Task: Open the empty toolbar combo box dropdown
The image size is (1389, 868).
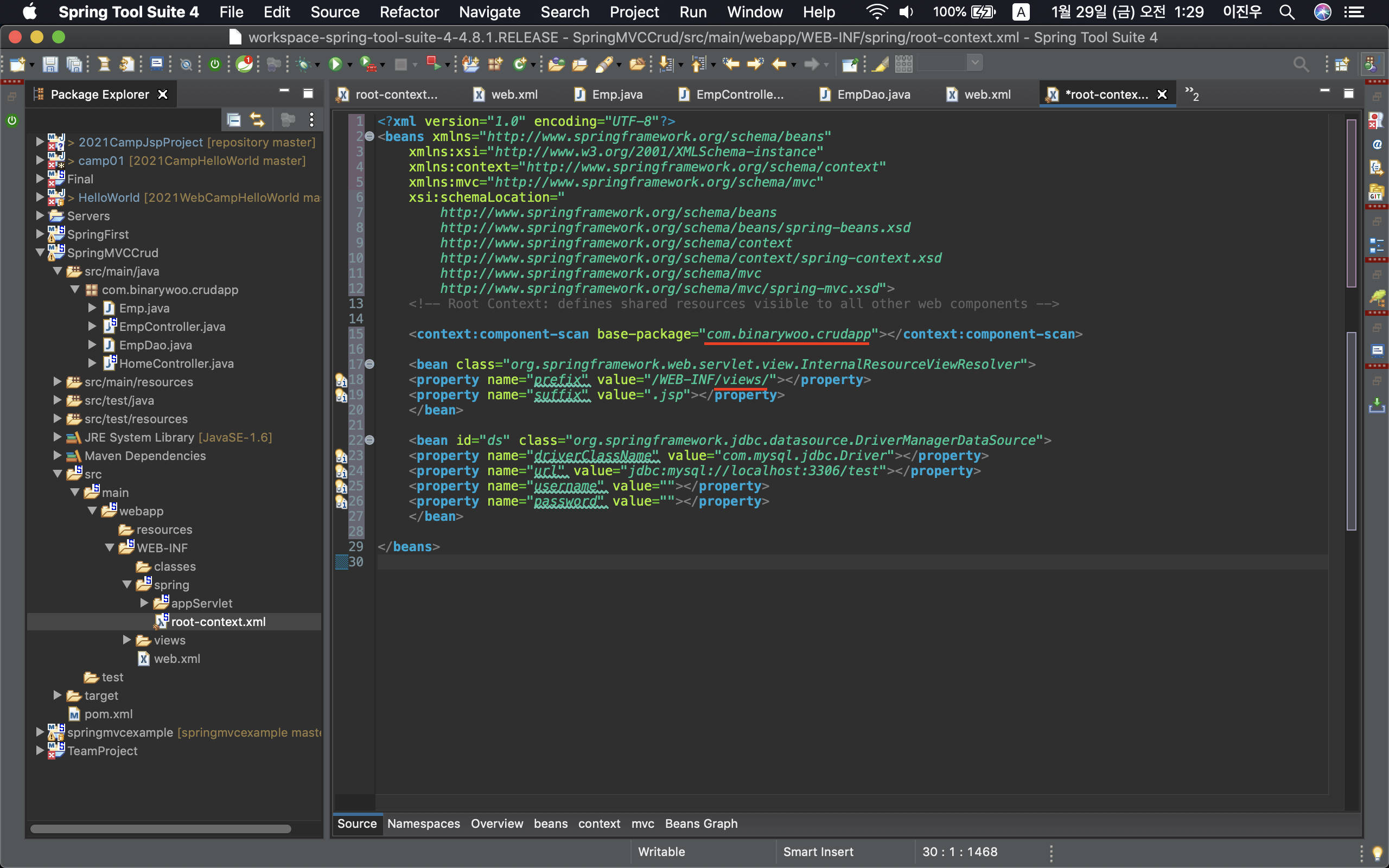Action: click(x=974, y=62)
